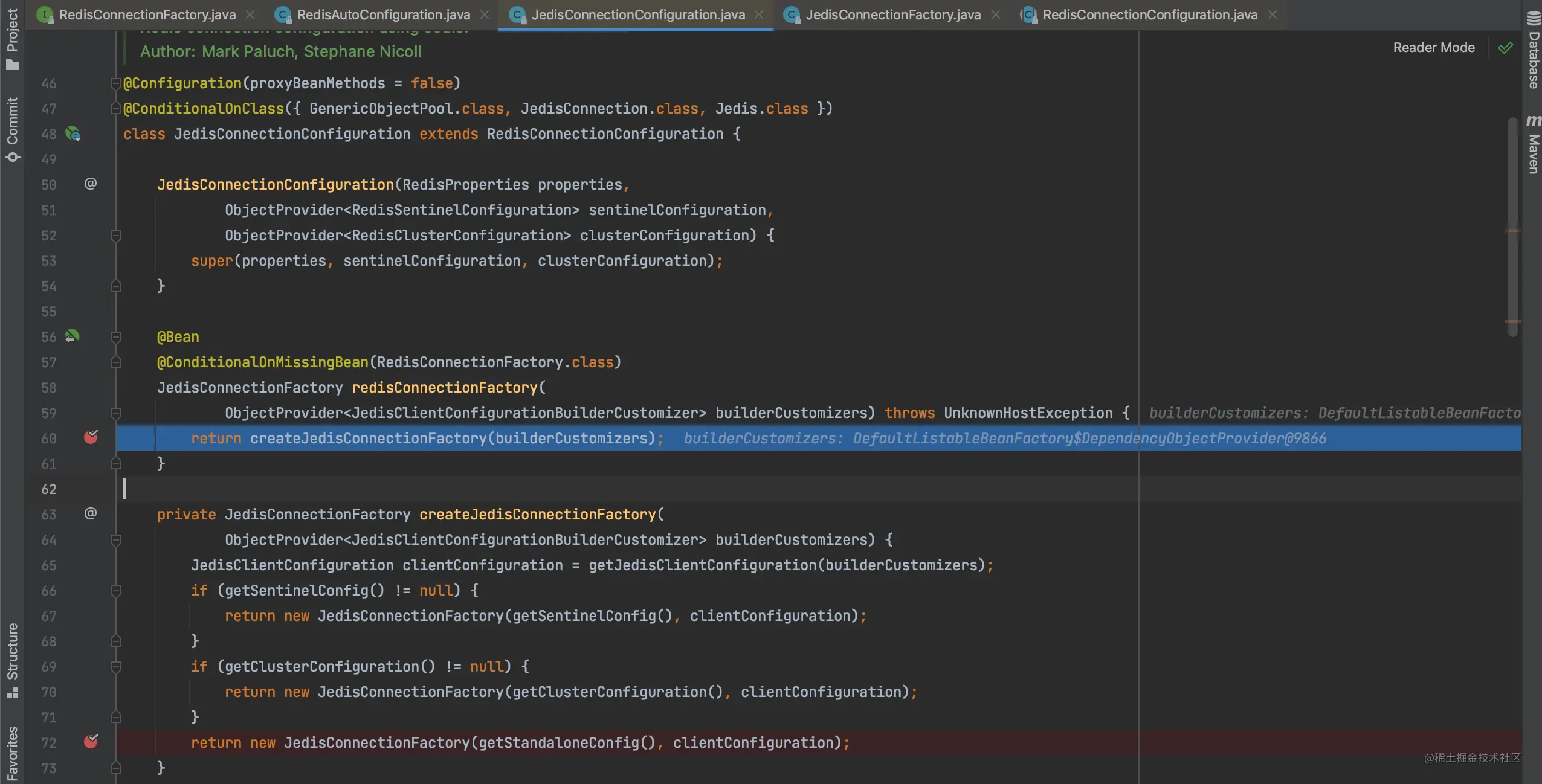The image size is (1542, 784).
Task: Enable Reader Mode
Action: [1433, 47]
